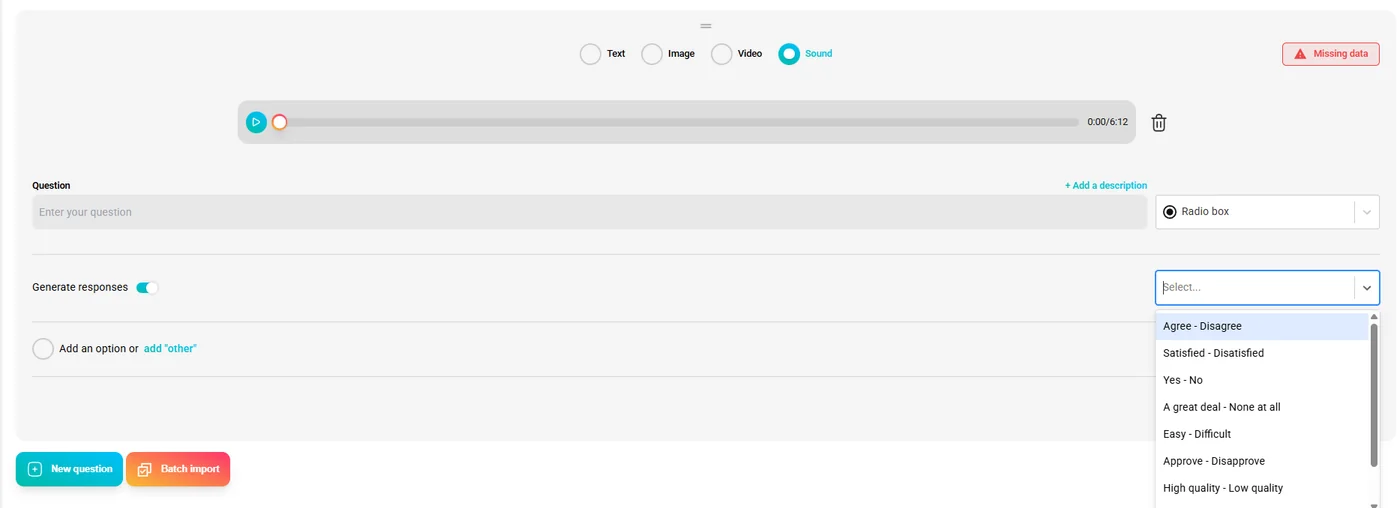Click the dropdown list scrollbar thumb
The image size is (1400, 508).
click(1374, 394)
